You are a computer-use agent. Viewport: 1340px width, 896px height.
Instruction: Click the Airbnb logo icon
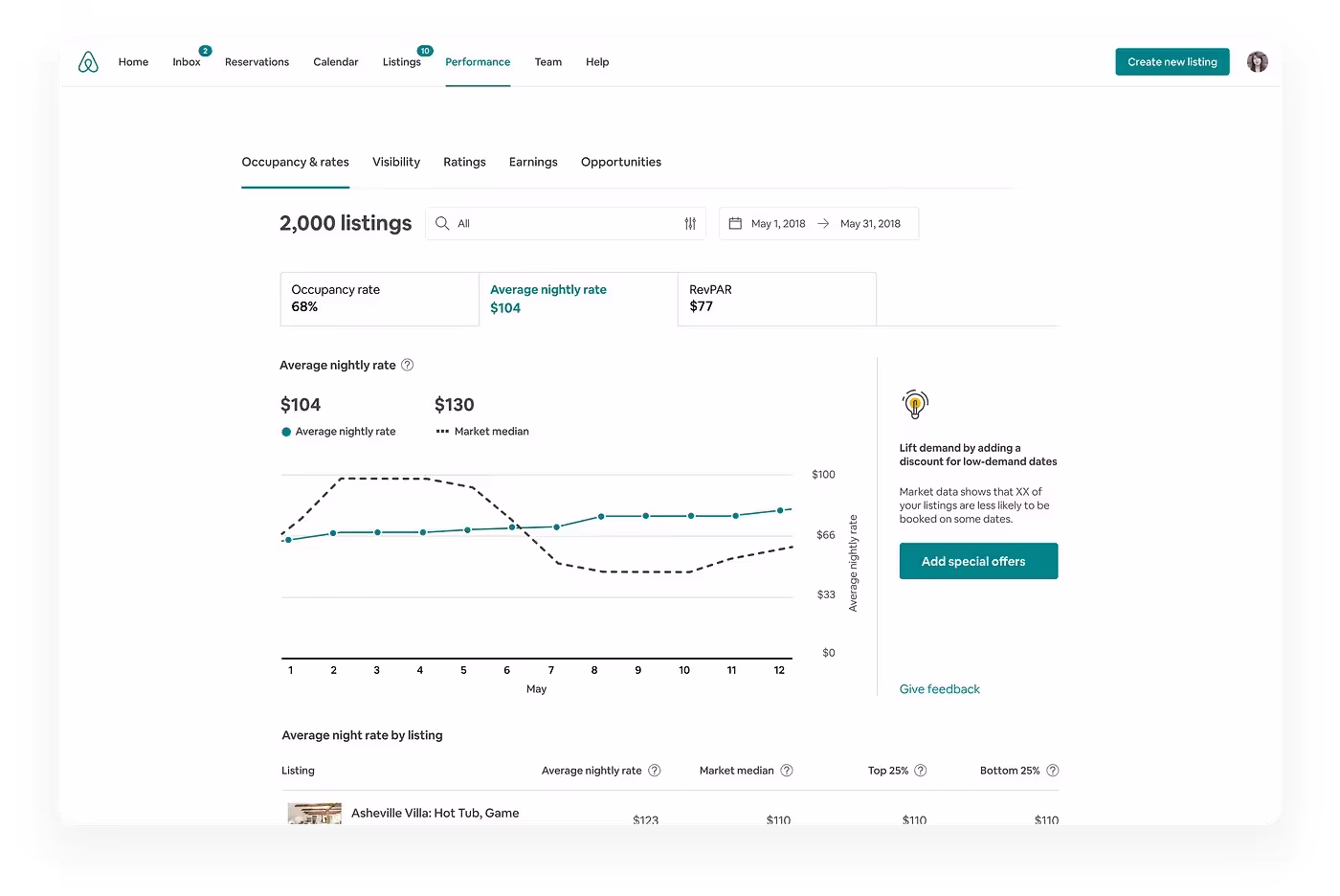point(88,62)
